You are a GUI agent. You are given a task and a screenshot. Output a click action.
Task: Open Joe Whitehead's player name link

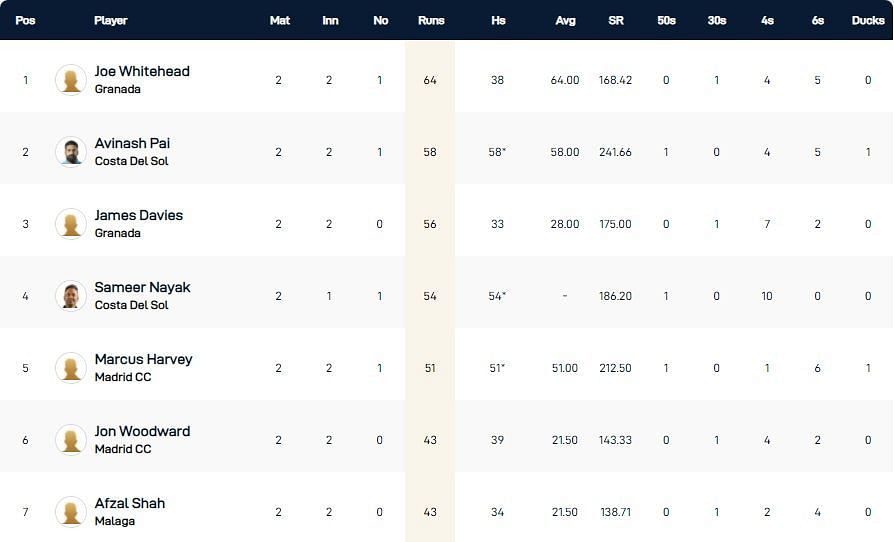pos(142,72)
